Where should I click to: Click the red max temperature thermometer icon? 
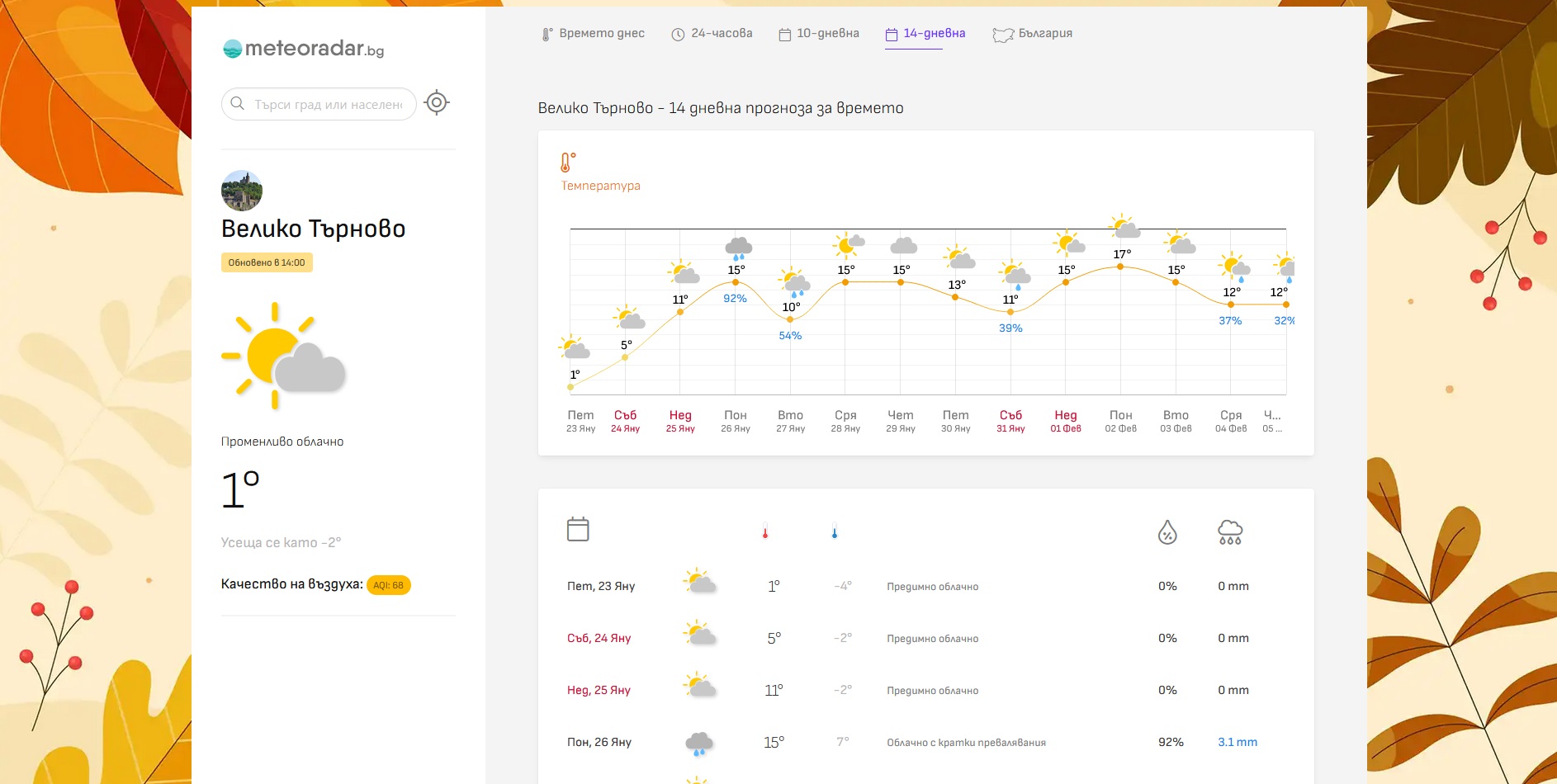coord(765,532)
